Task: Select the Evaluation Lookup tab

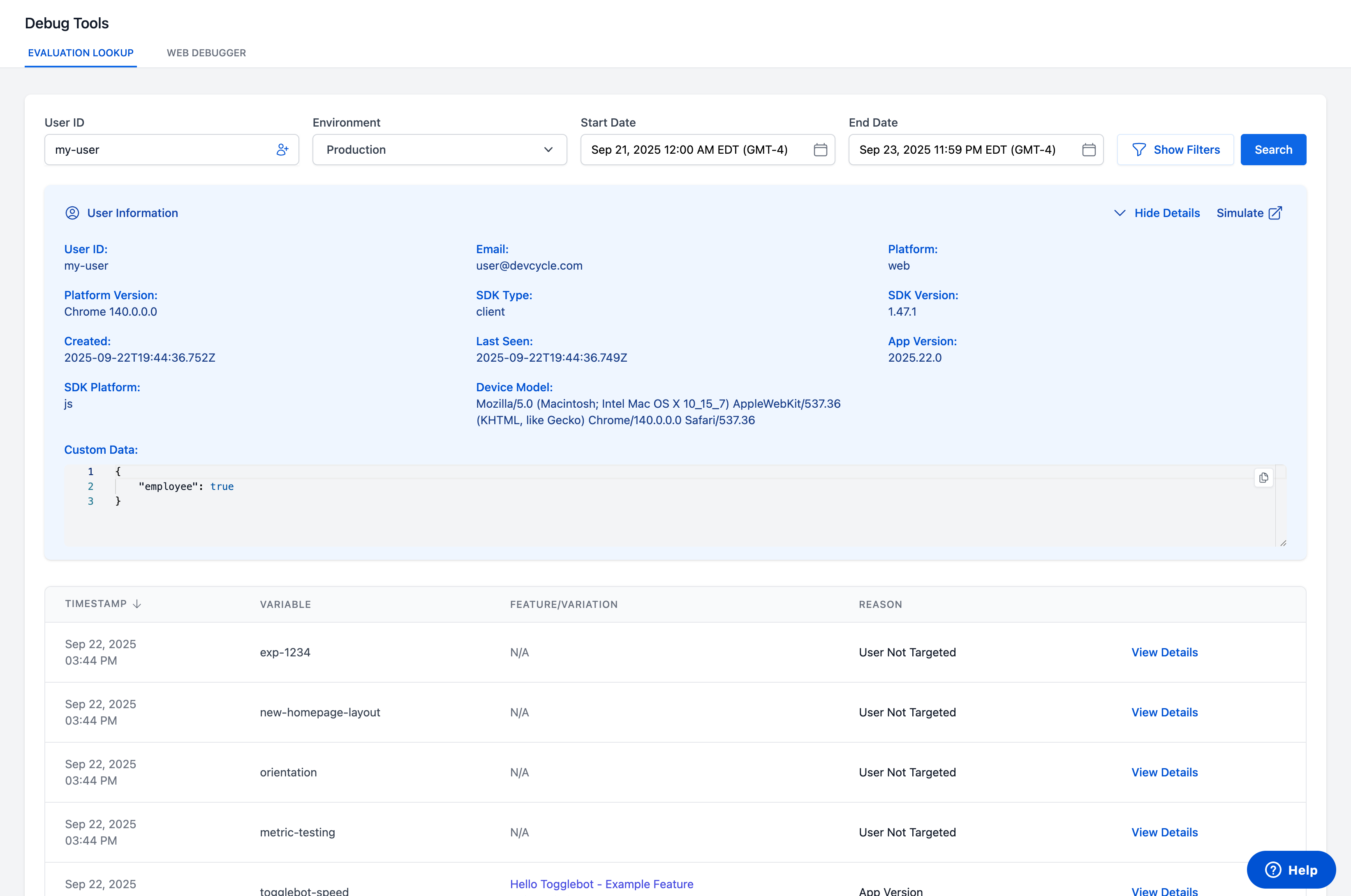Action: click(80, 53)
